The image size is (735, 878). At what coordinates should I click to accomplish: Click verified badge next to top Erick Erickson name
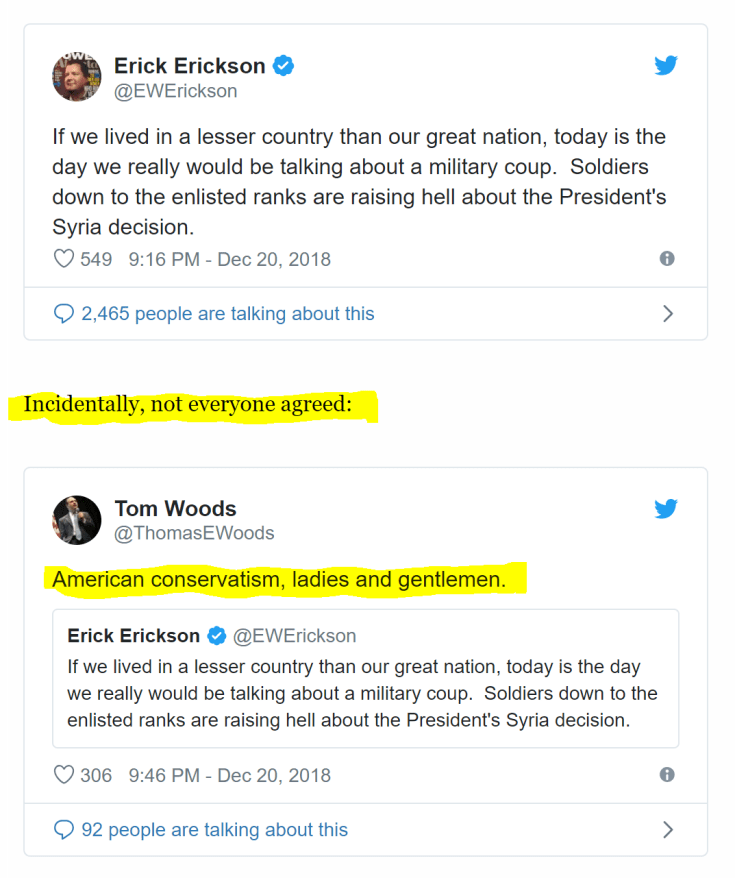[x=284, y=66]
